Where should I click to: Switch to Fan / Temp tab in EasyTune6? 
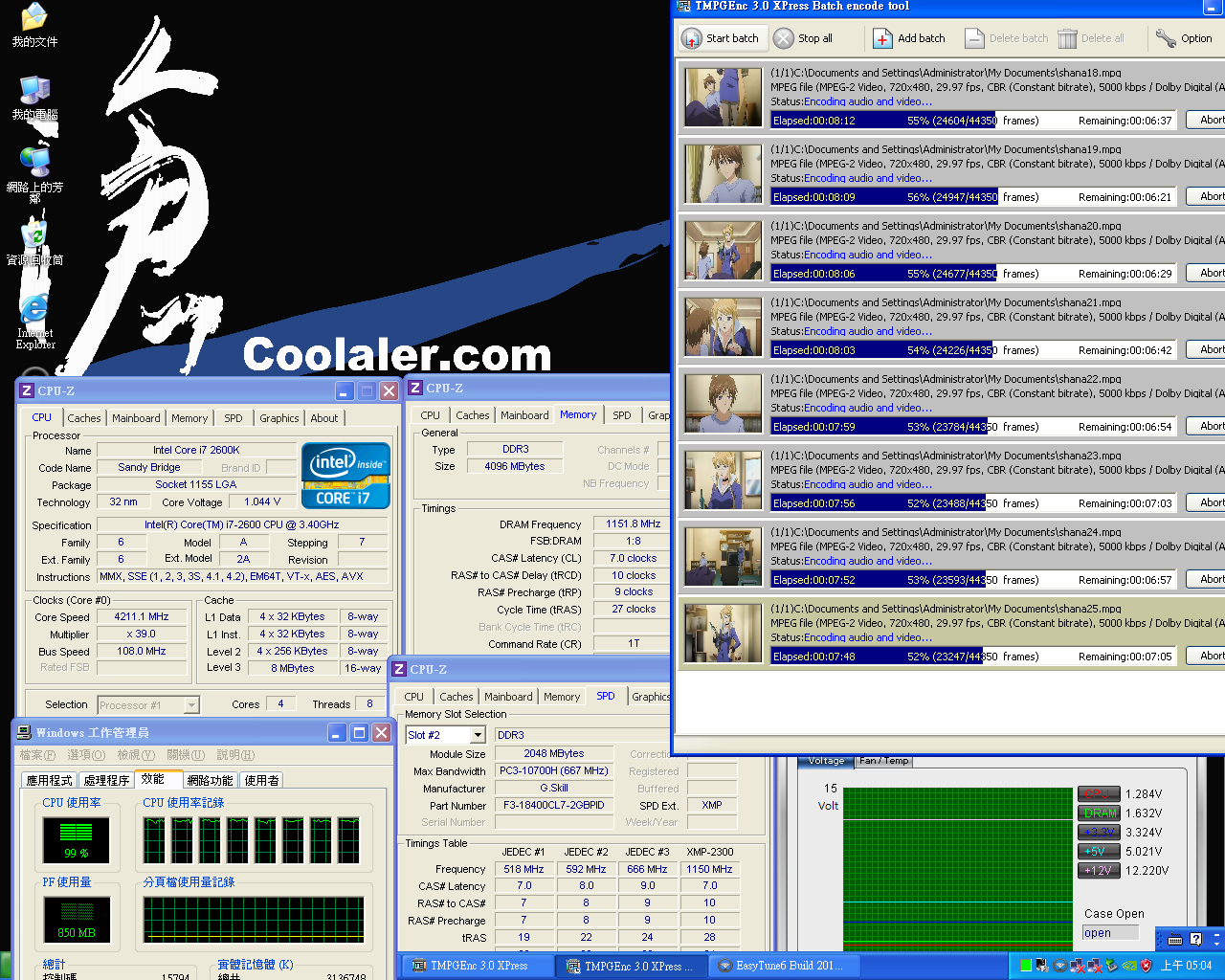884,761
